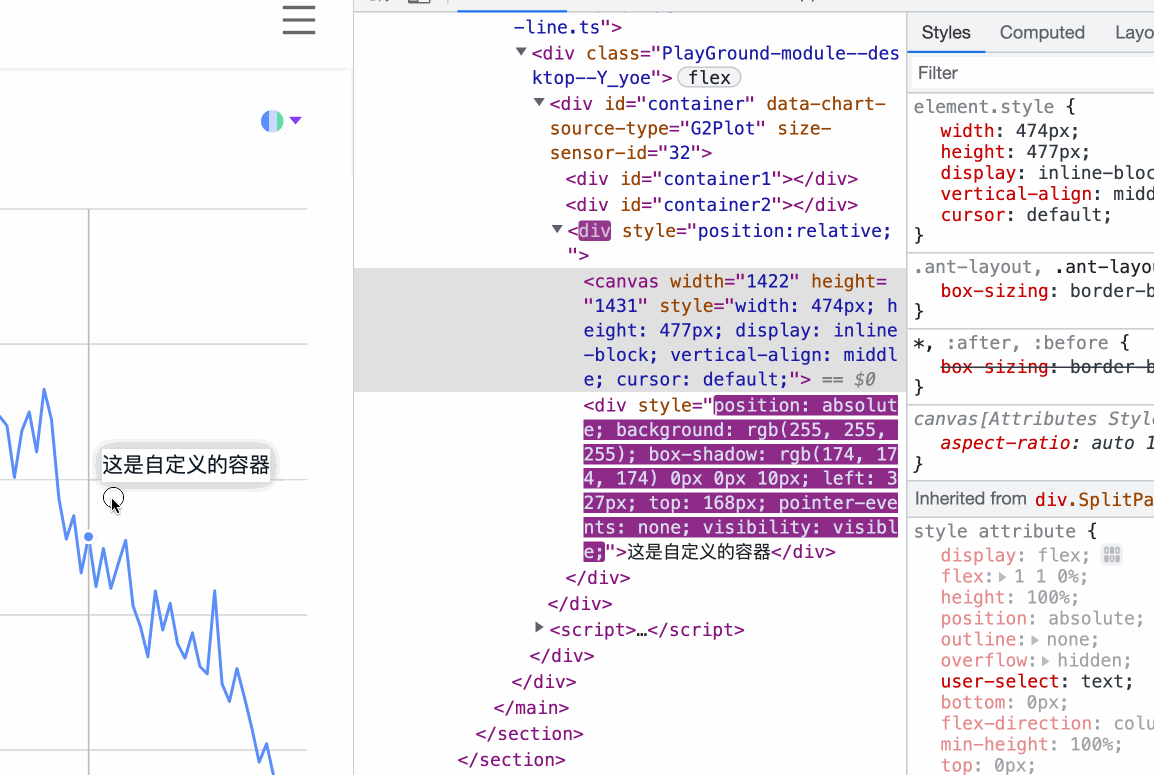Edit the vertical-align property in element.style

click(x=1016, y=194)
